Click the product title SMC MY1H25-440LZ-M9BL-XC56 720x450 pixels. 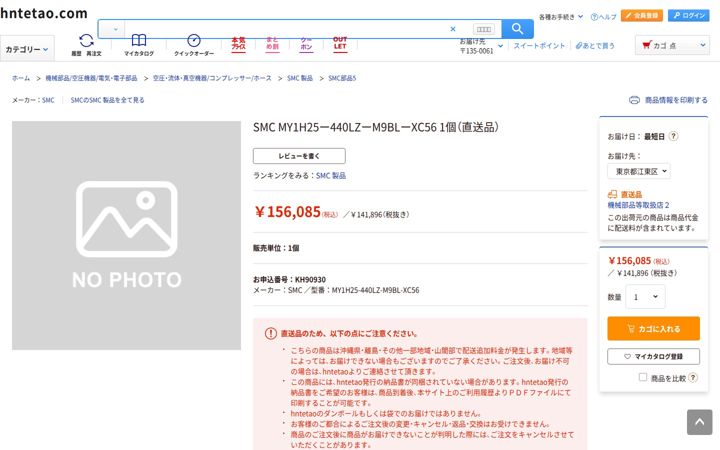(x=376, y=127)
